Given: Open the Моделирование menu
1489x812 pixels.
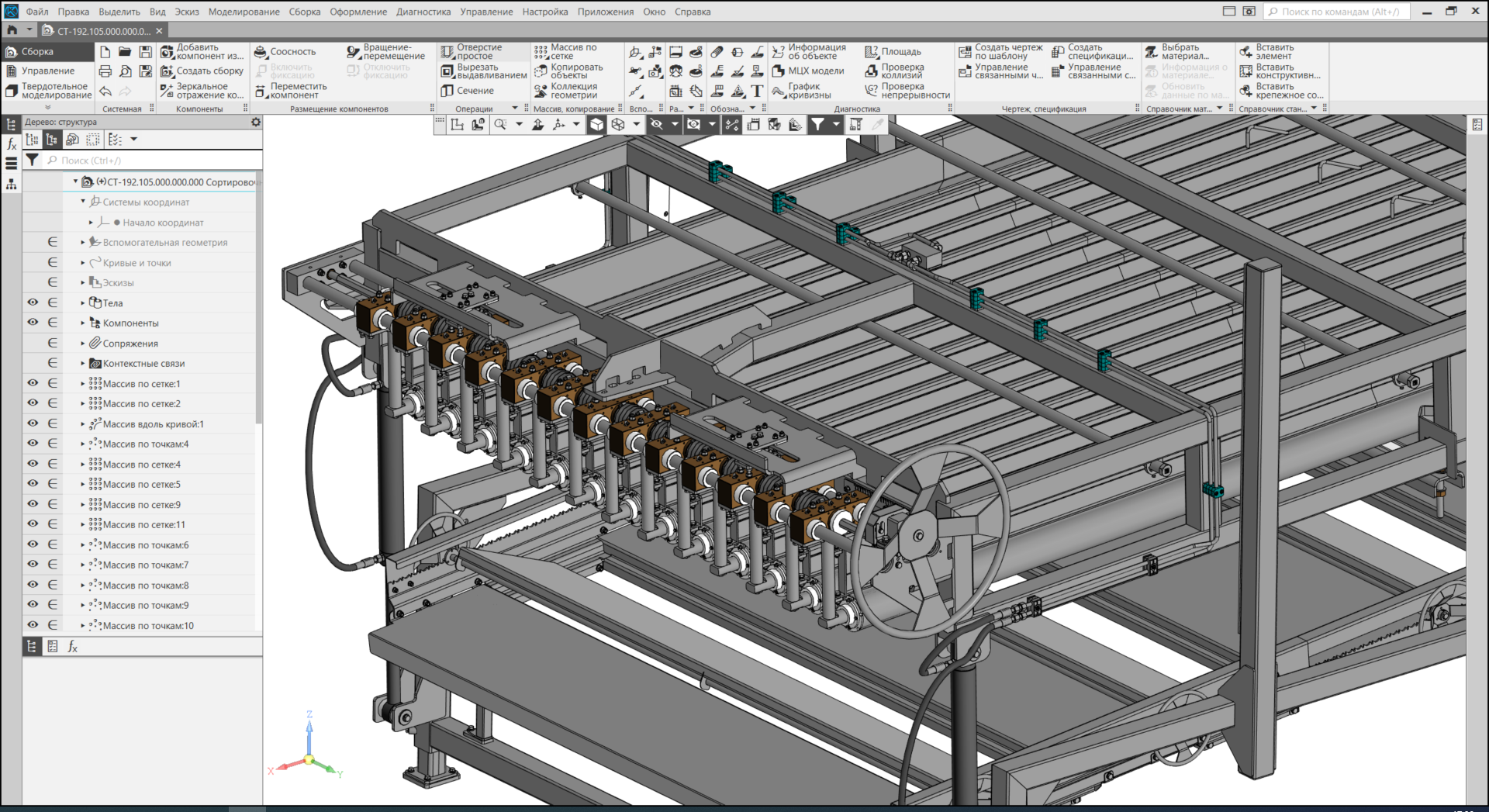Looking at the screenshot, I should point(244,12).
